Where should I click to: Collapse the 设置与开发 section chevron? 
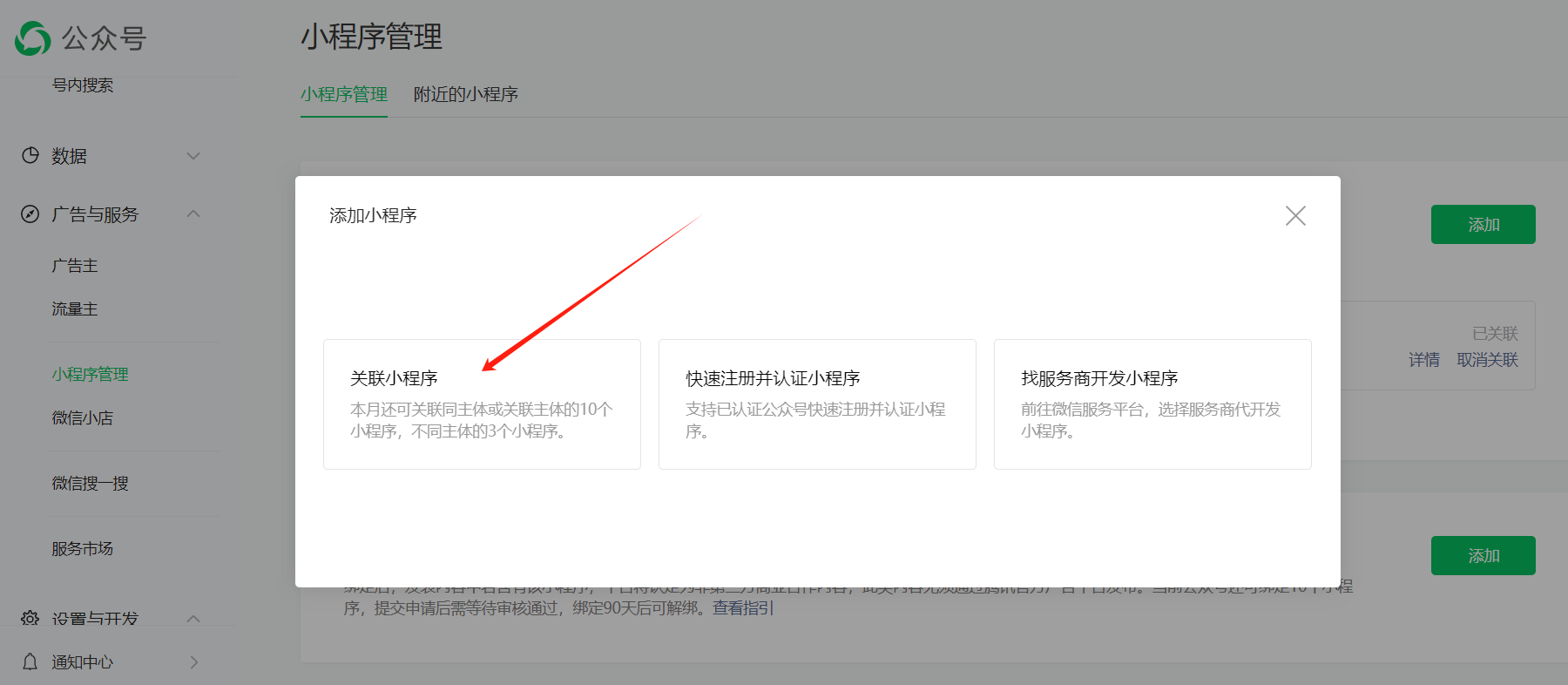pos(193,618)
